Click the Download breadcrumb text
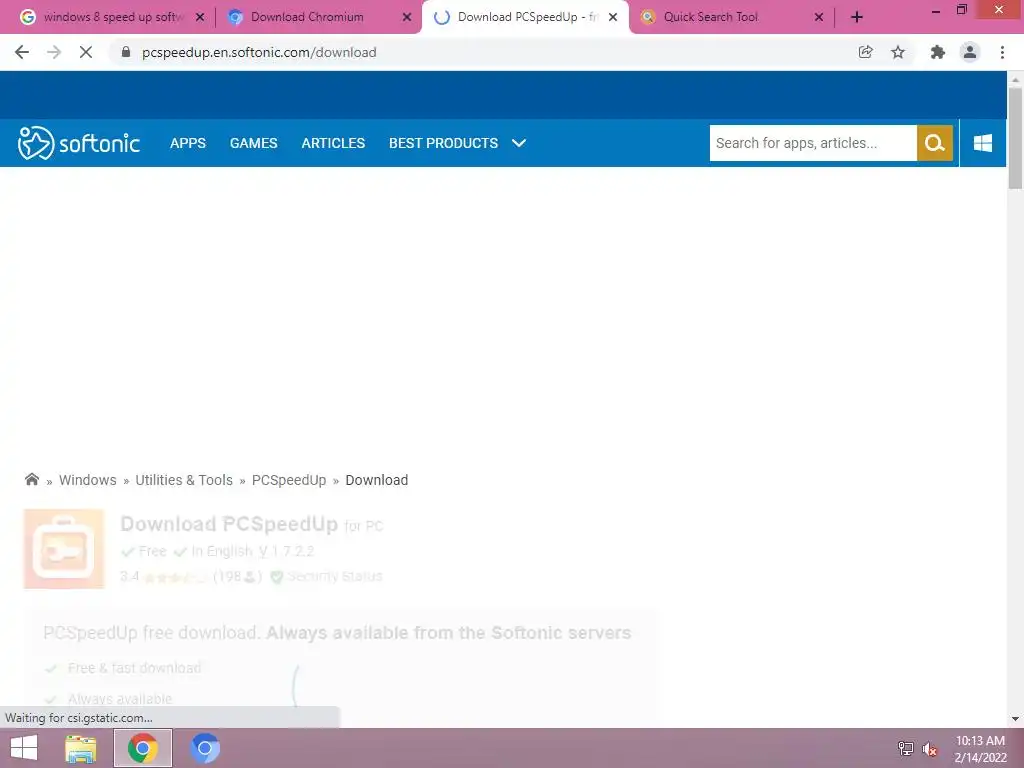Image resolution: width=1024 pixels, height=768 pixels. coord(377,480)
